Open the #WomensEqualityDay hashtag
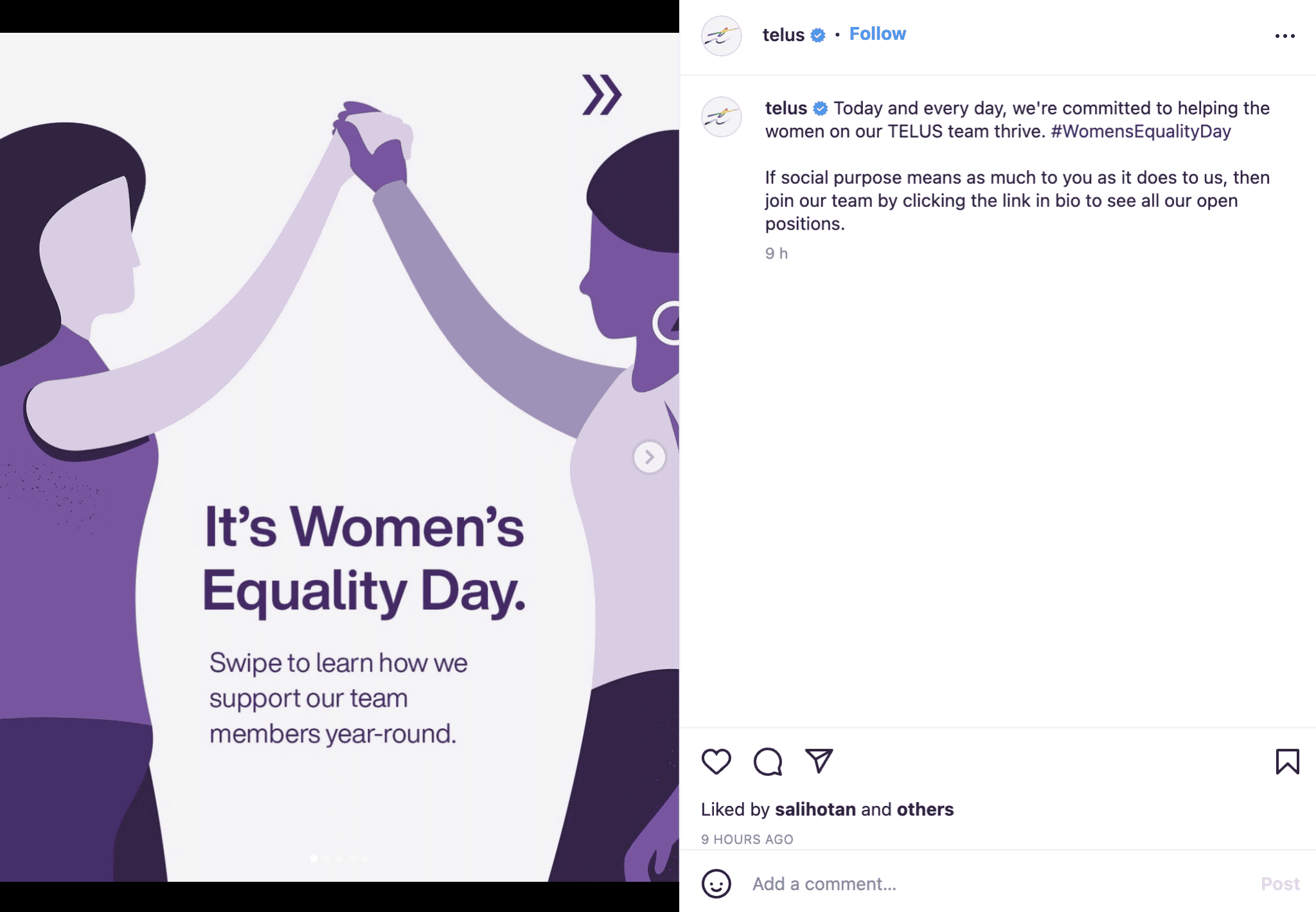This screenshot has height=912, width=1316. 1141,131
